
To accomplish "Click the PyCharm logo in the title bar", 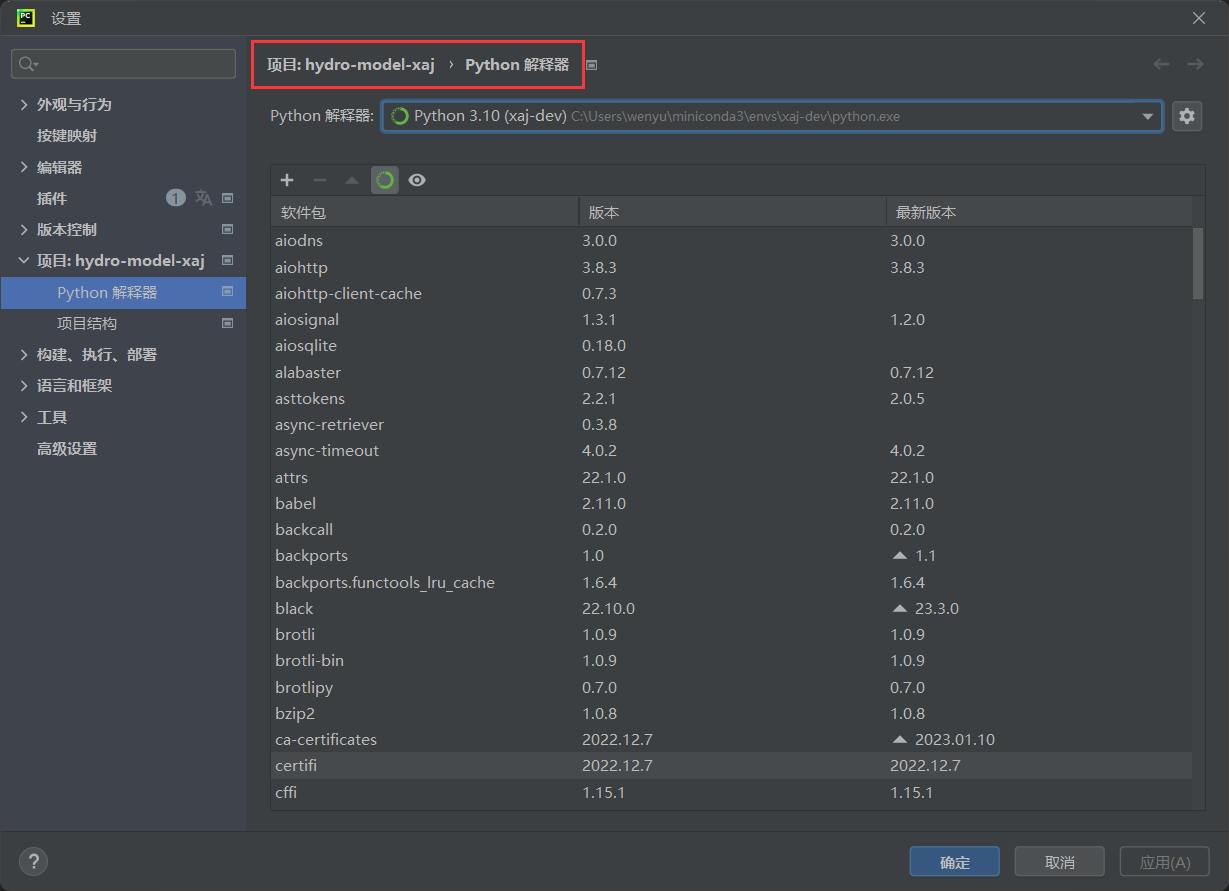I will pyautogui.click(x=24, y=17).
